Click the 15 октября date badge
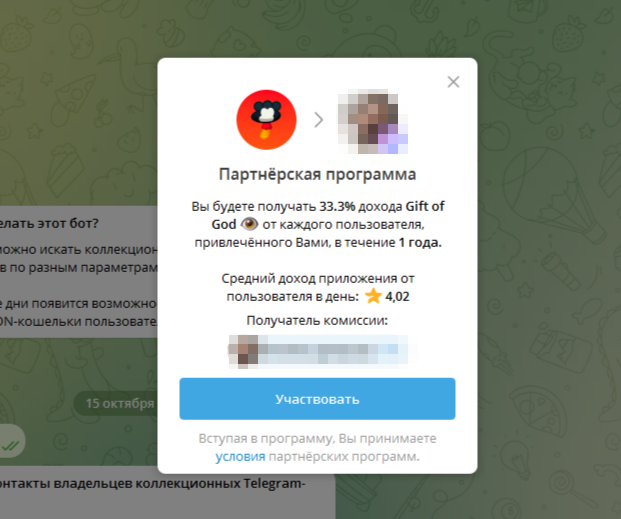The height and width of the screenshot is (519, 621). (116, 403)
